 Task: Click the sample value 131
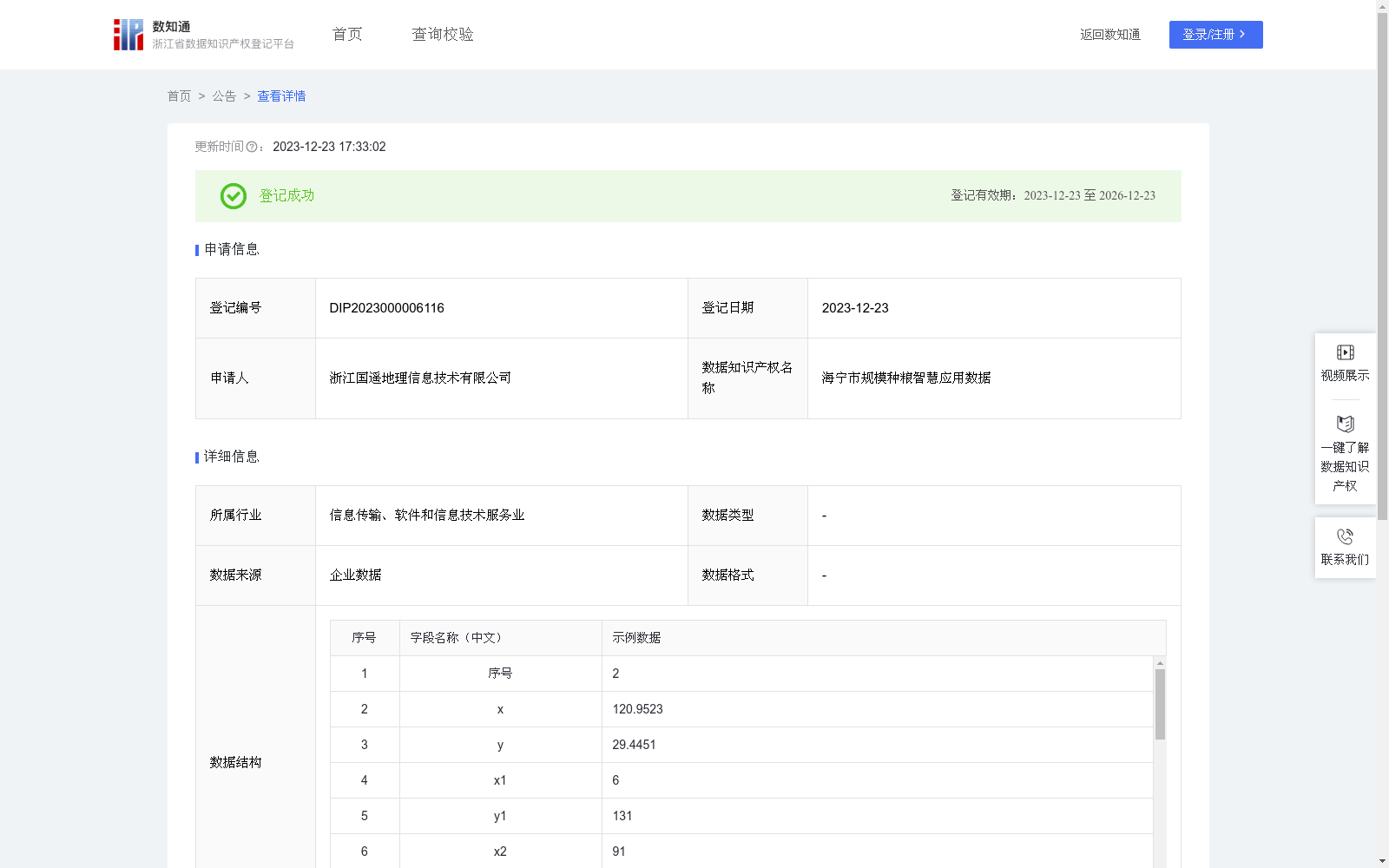point(622,816)
